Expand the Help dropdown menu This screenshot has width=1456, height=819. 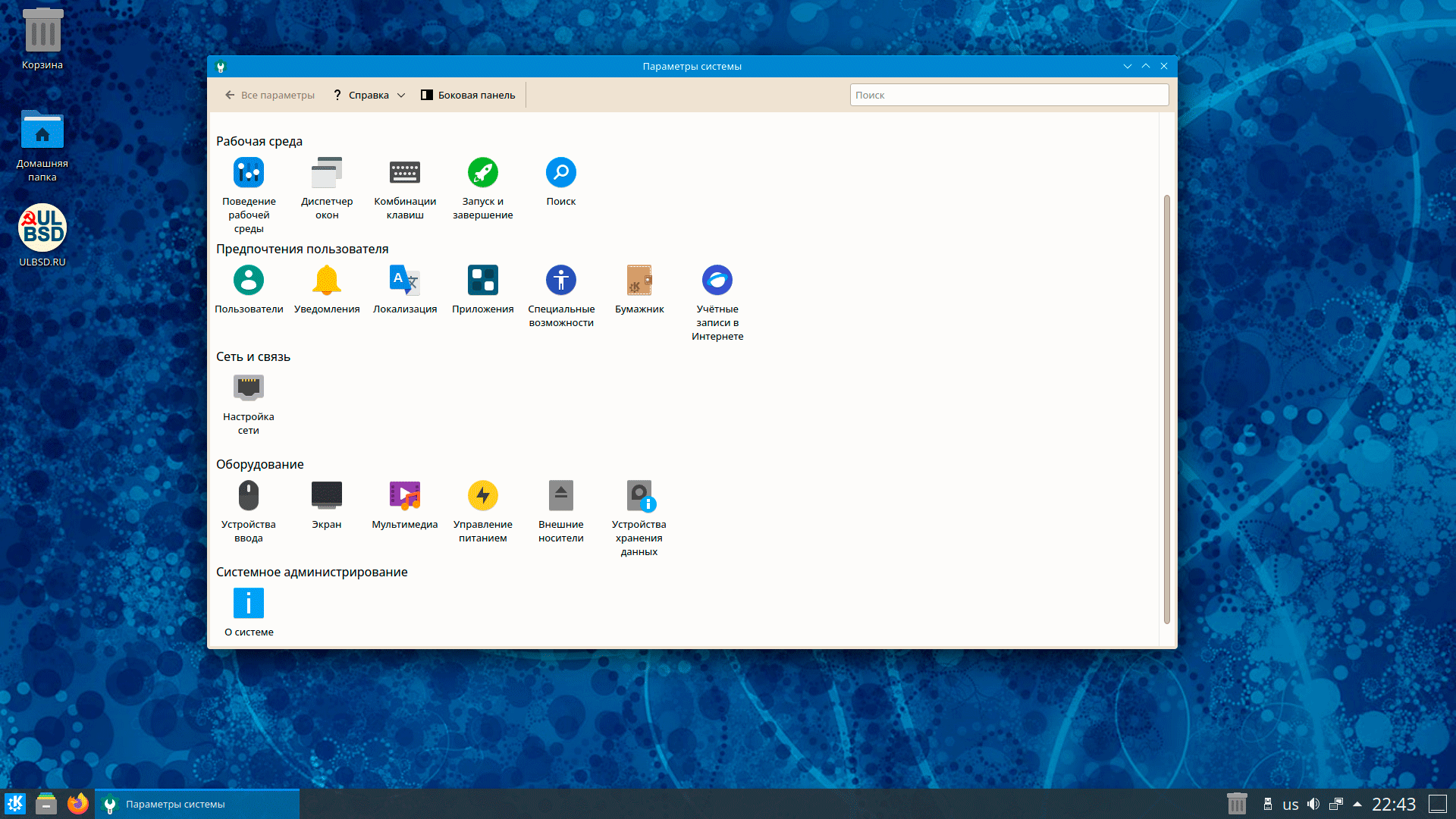[369, 96]
